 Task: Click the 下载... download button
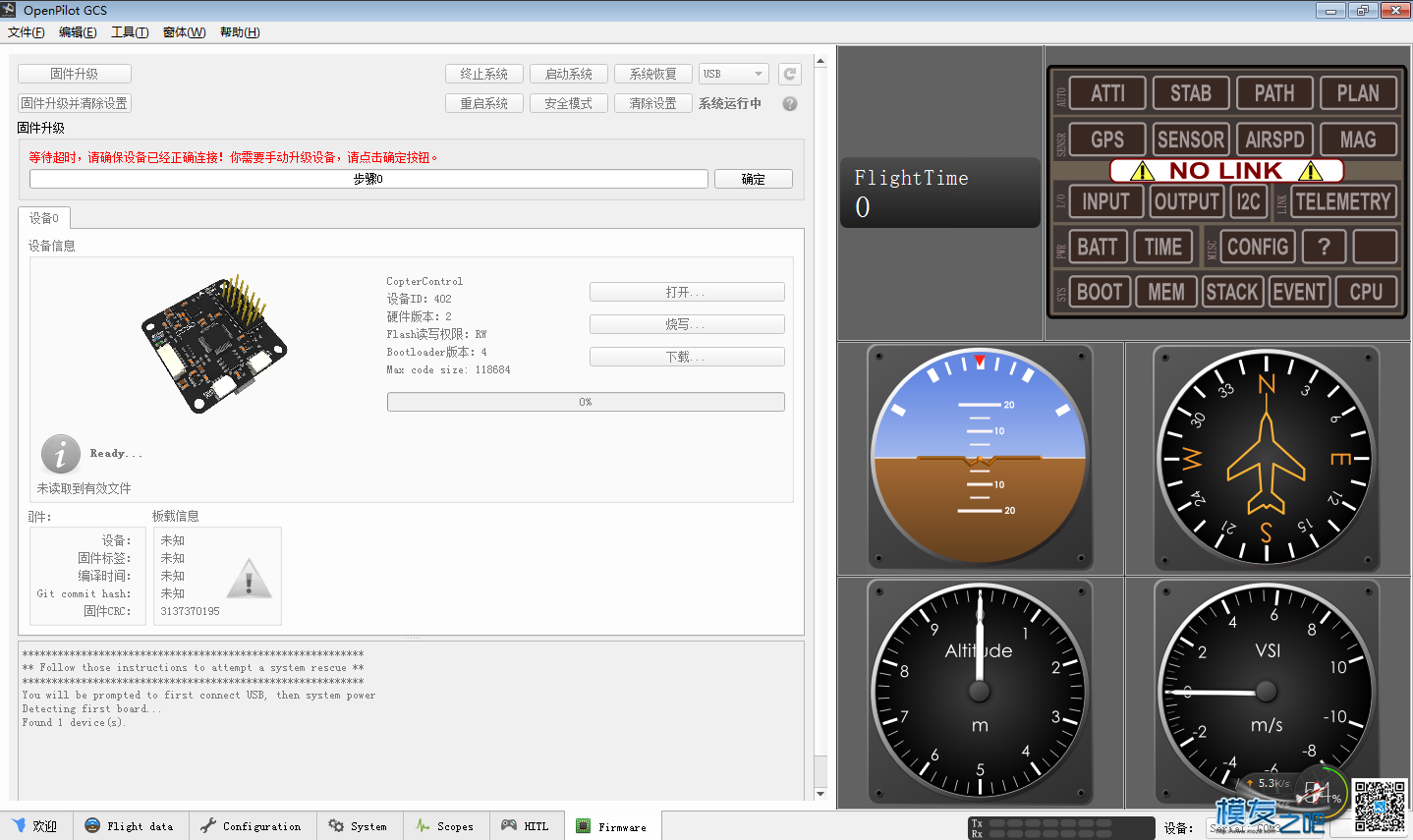(x=687, y=357)
